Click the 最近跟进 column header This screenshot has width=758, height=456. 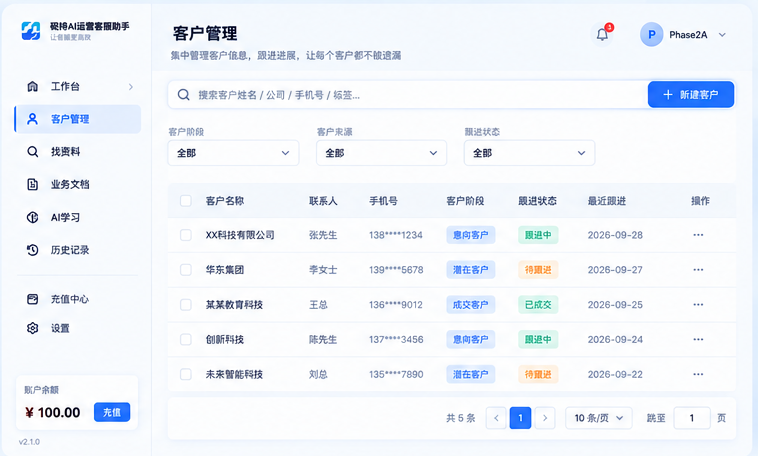click(607, 201)
